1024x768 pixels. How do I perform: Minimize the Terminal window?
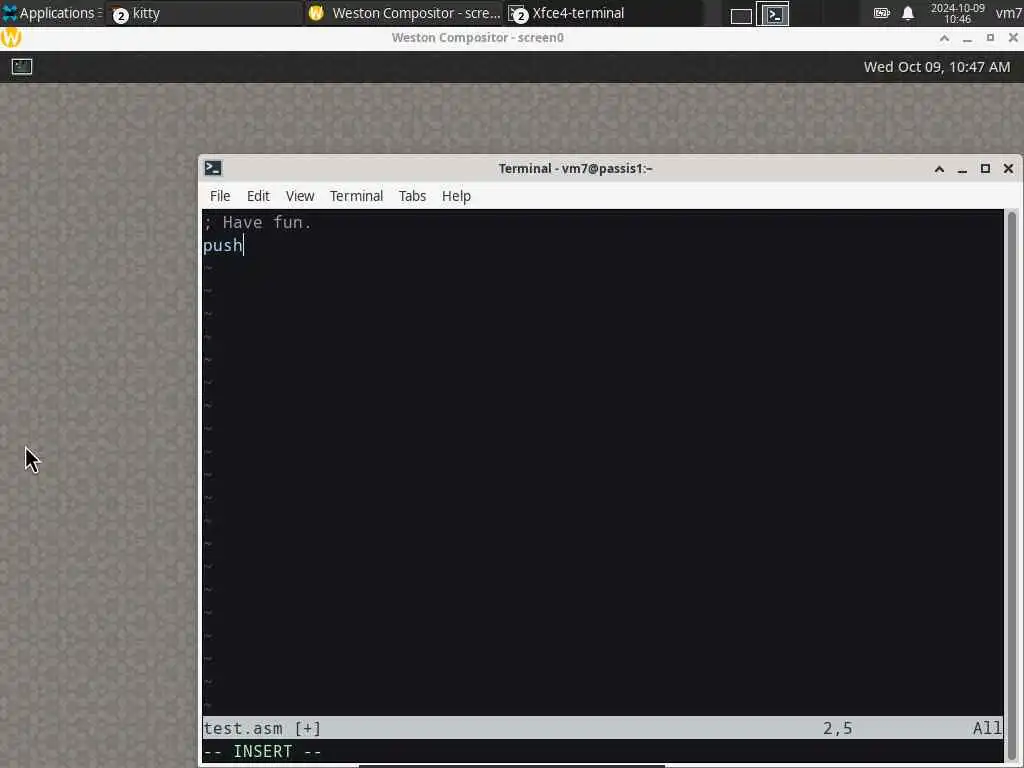[962, 170]
